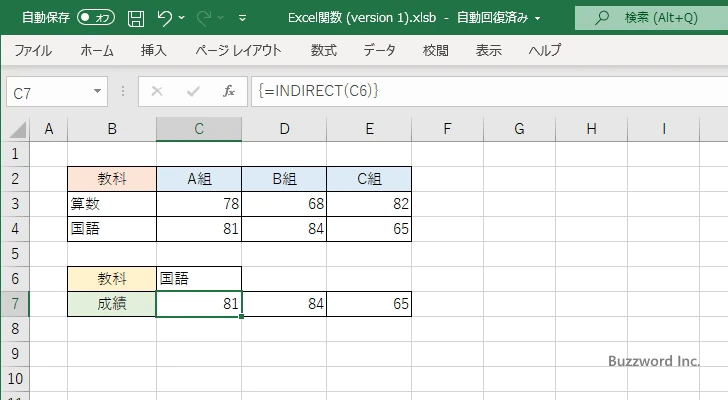Select row 3 header
The height and width of the screenshot is (400, 728).
(15, 204)
